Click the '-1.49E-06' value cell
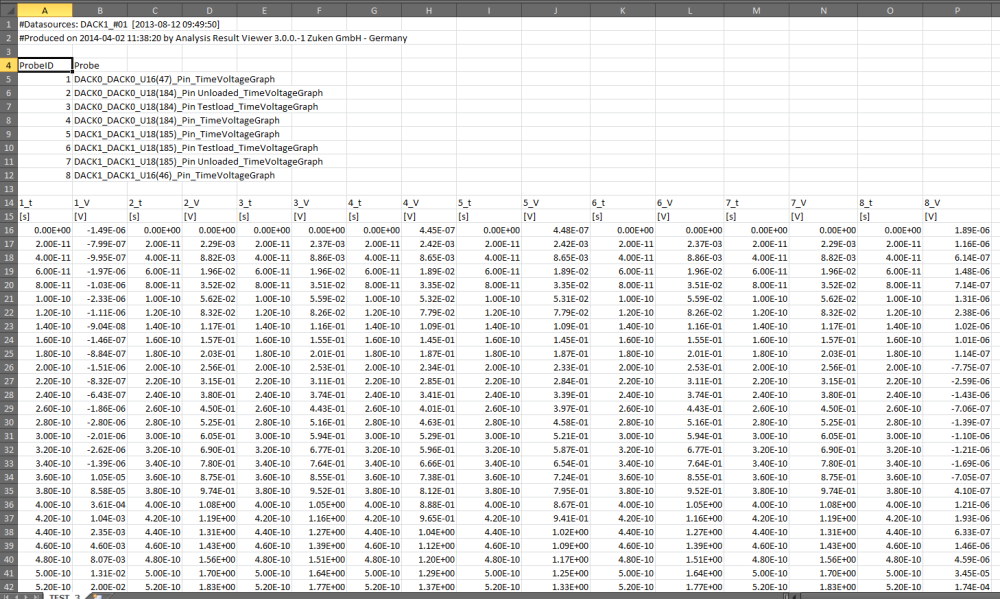 click(x=99, y=230)
